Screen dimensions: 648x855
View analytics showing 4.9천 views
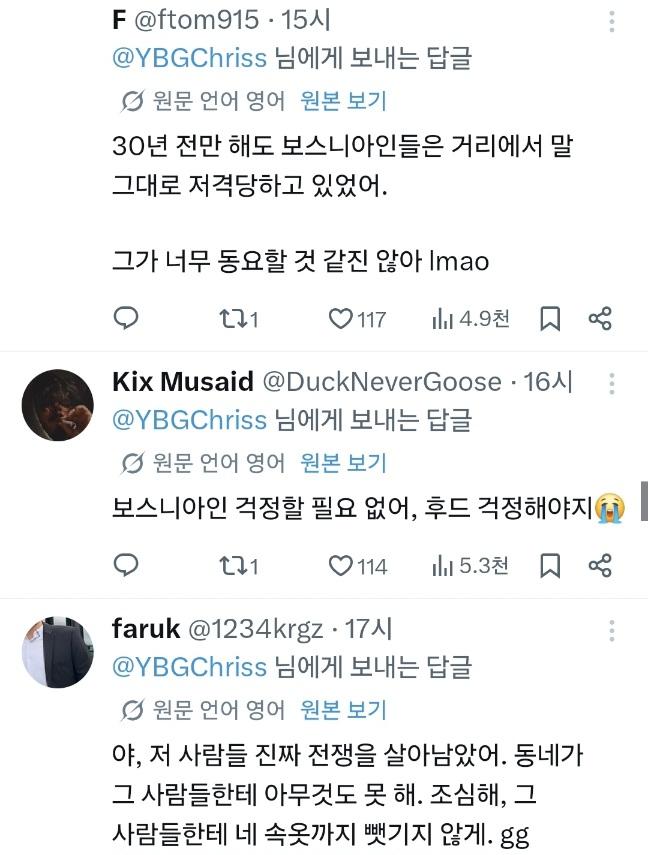pyautogui.click(x=471, y=318)
